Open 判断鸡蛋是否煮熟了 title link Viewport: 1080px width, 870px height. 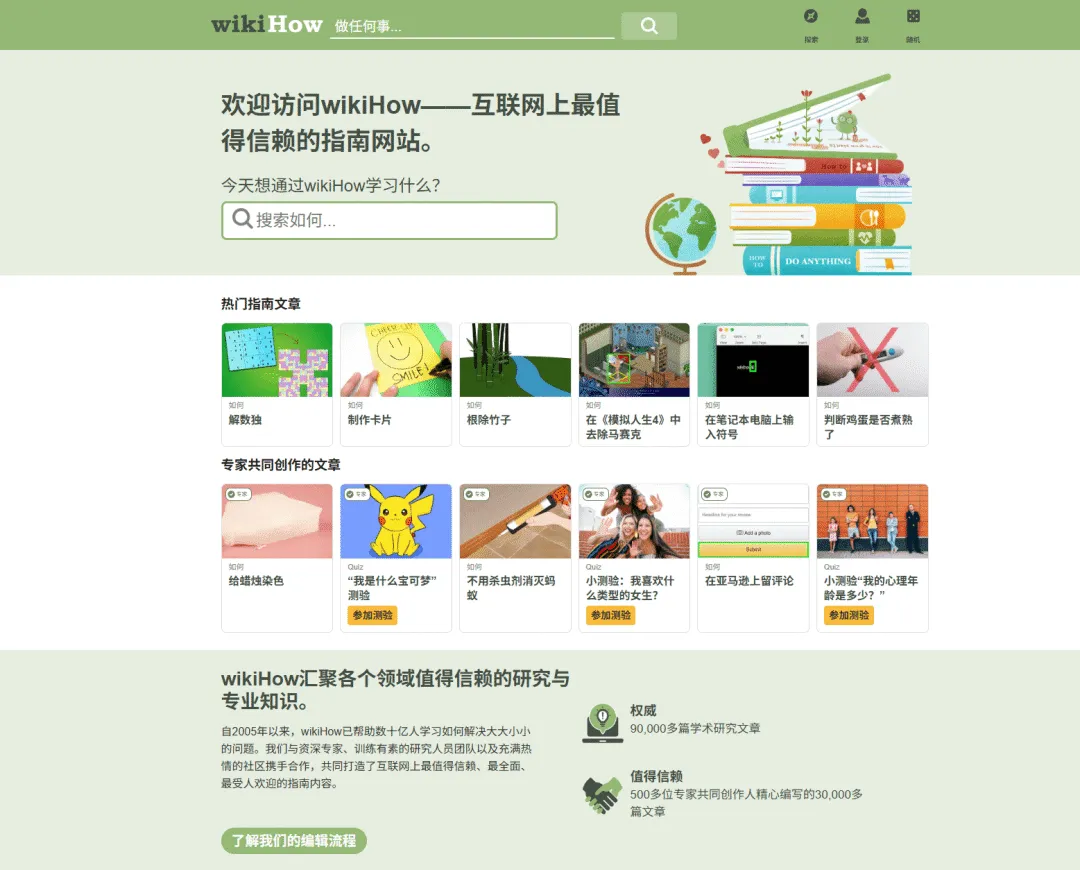tap(868, 427)
